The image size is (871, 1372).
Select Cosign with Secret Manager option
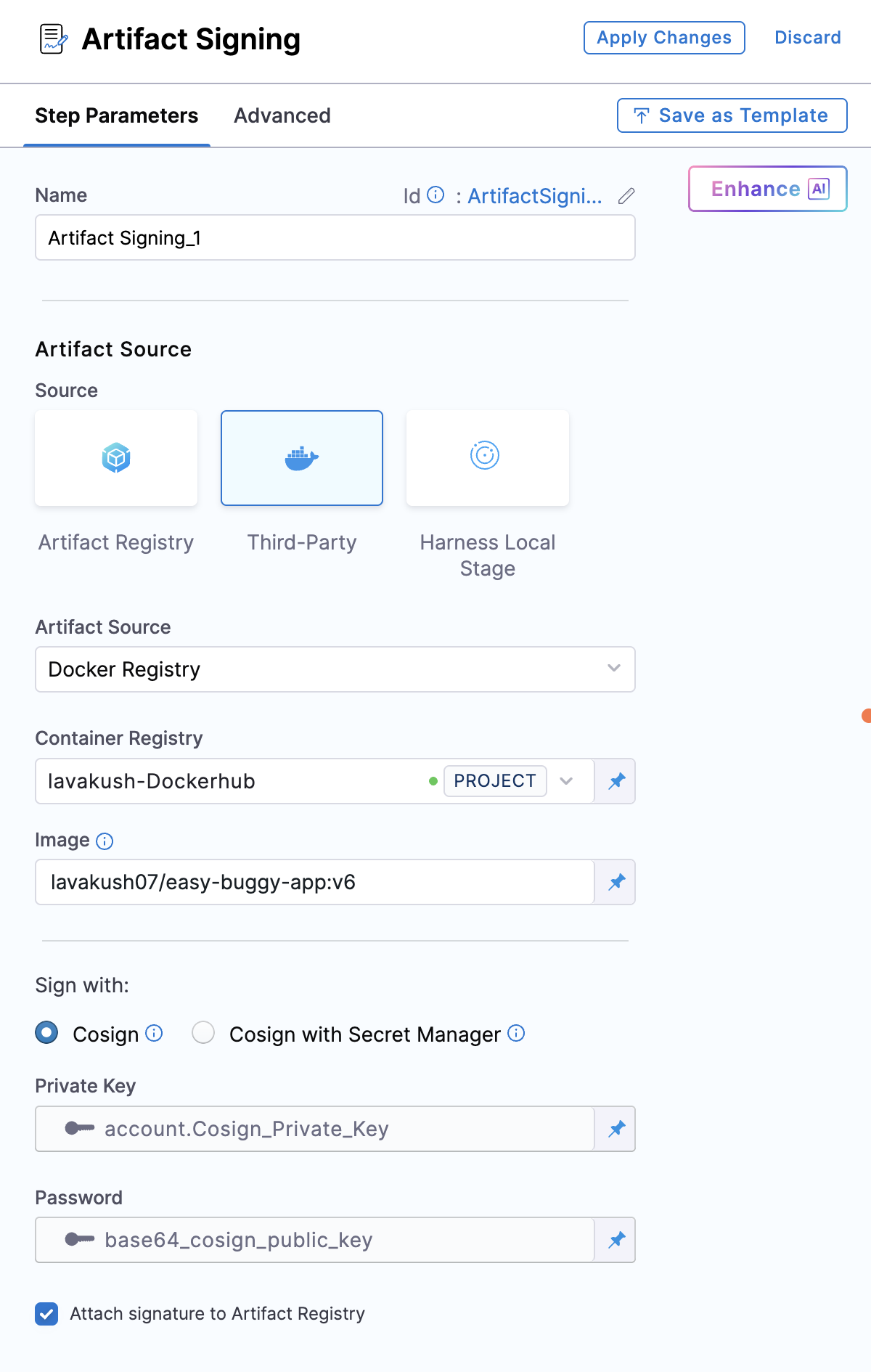[203, 1032]
